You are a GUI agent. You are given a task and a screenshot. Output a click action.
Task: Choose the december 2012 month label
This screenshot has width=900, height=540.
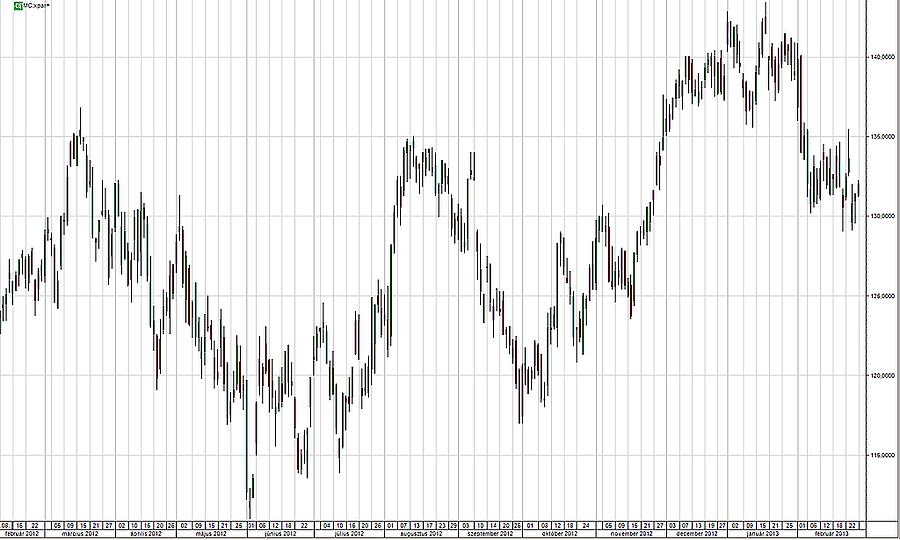coord(697,534)
